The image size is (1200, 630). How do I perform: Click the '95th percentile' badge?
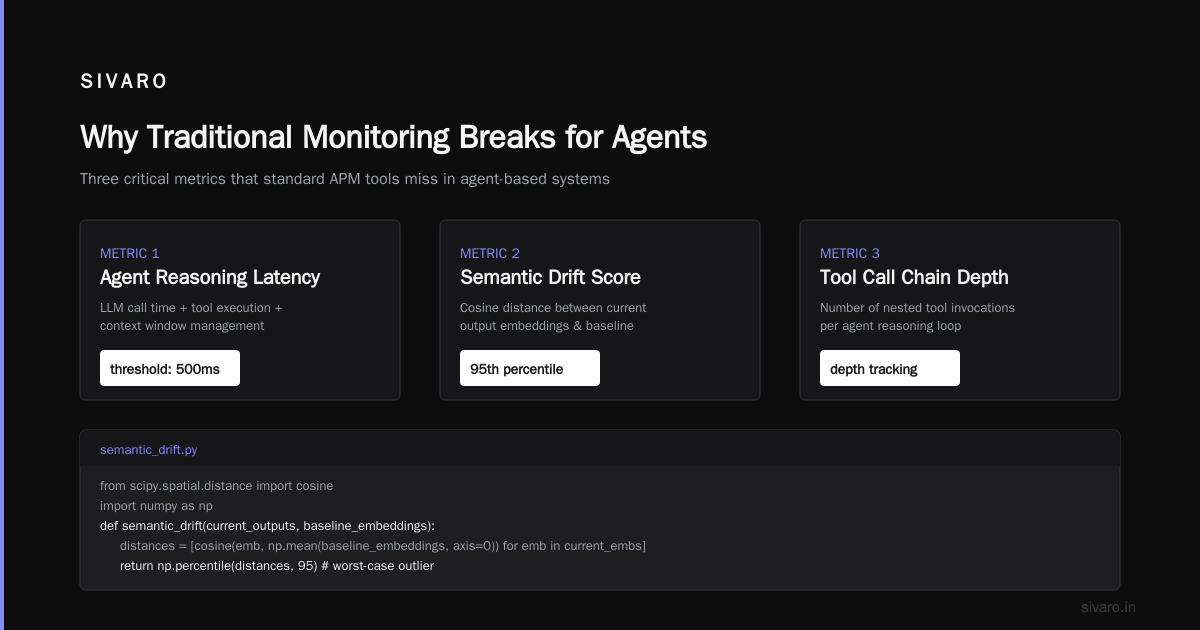tap(530, 368)
